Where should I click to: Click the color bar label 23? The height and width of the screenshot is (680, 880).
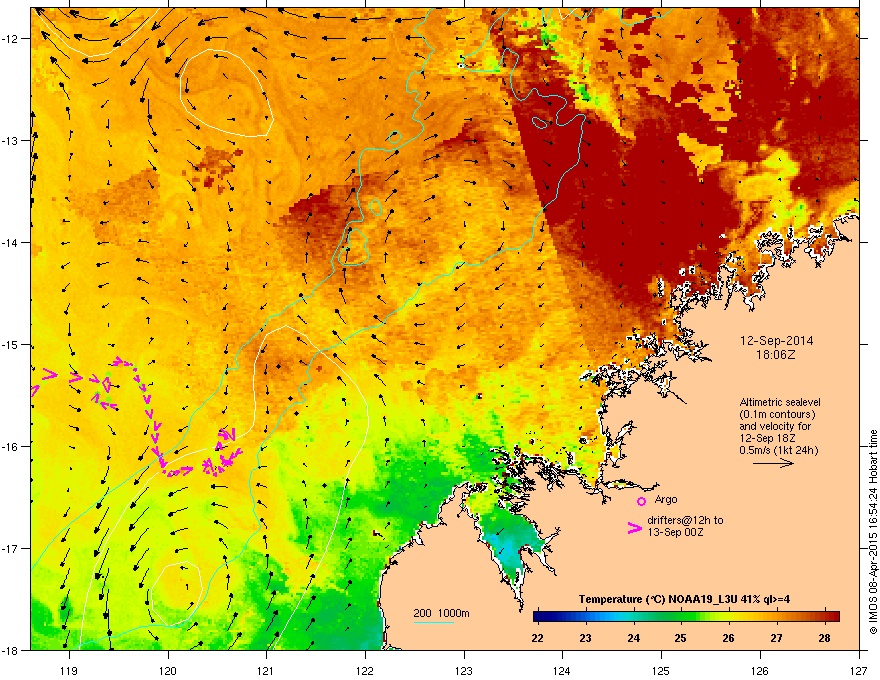click(x=585, y=638)
